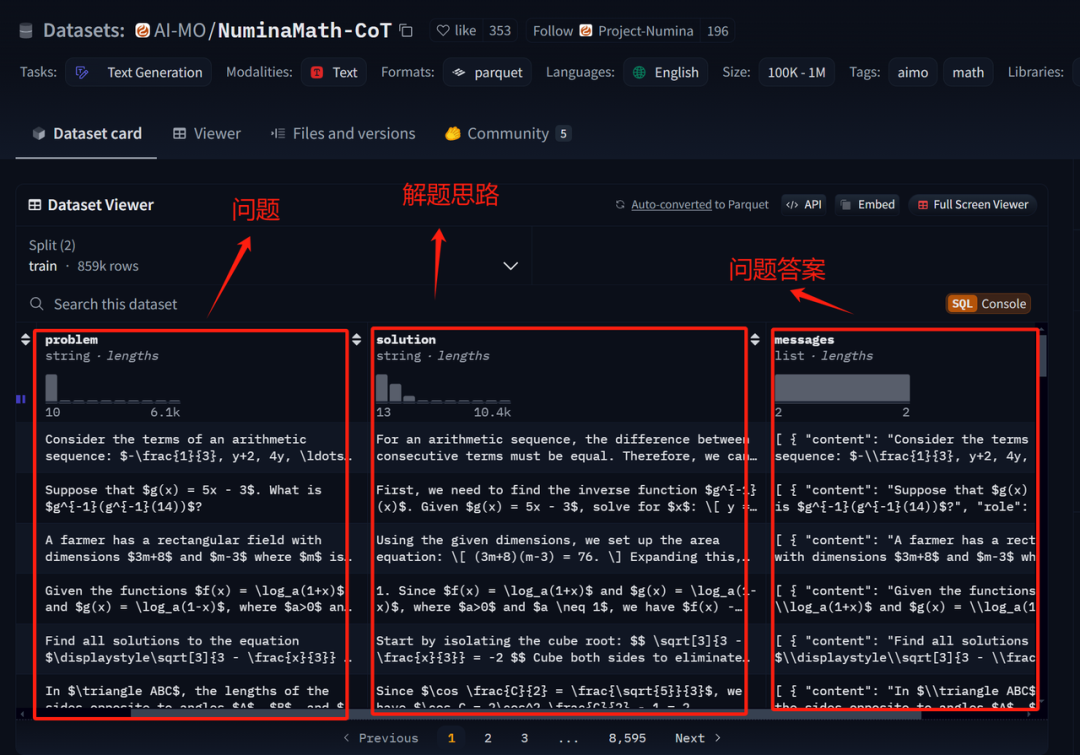This screenshot has width=1080, height=755.
Task: Select solution cell "Start by isolating the cube root"
Action: coord(565,649)
